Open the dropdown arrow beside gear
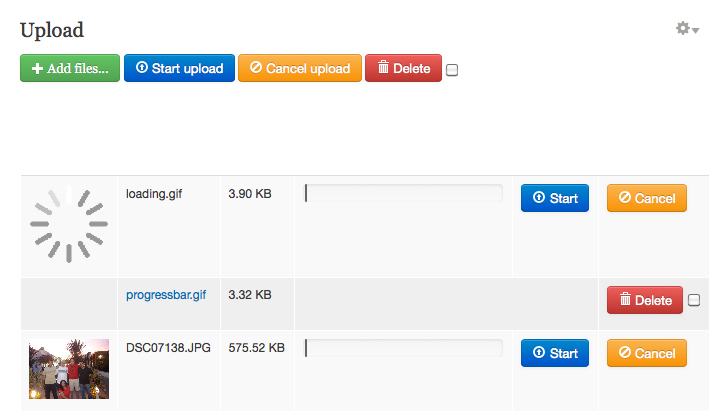The width and height of the screenshot is (720, 418). click(696, 30)
